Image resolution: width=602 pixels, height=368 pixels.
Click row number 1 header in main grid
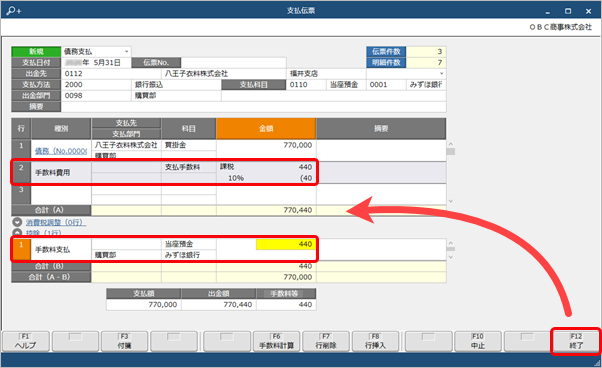click(x=21, y=150)
